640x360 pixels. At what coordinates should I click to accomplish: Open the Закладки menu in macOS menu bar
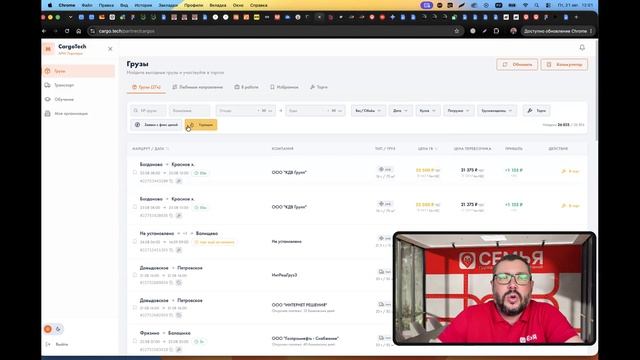pyautogui.click(x=168, y=5)
